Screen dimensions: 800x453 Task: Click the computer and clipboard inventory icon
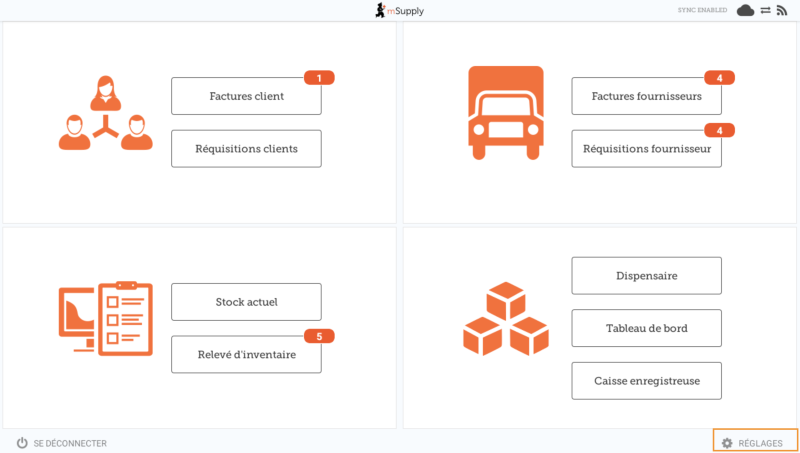(105, 318)
